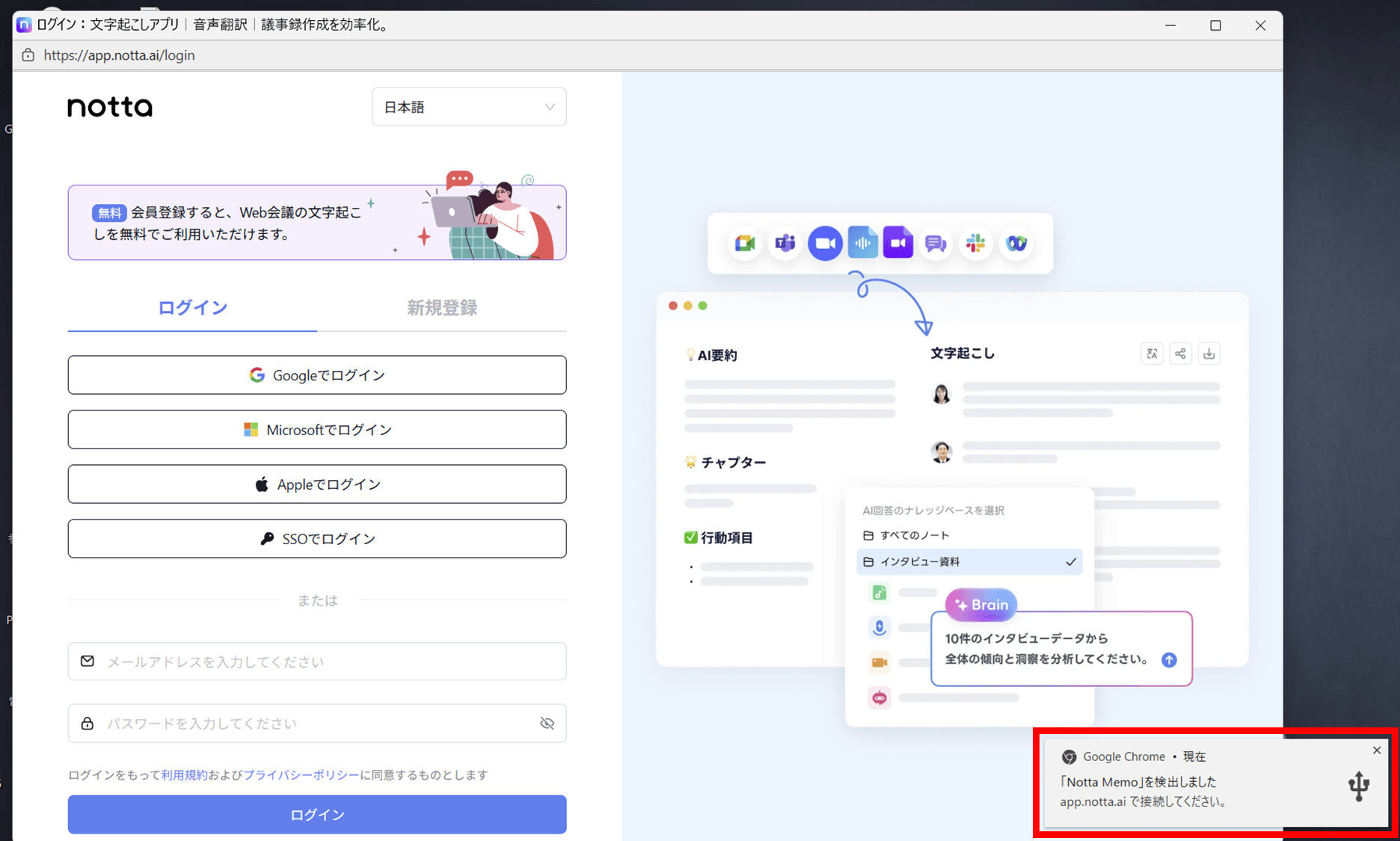Image resolution: width=1400 pixels, height=841 pixels.
Task: Select the ログイン tab
Action: (192, 307)
